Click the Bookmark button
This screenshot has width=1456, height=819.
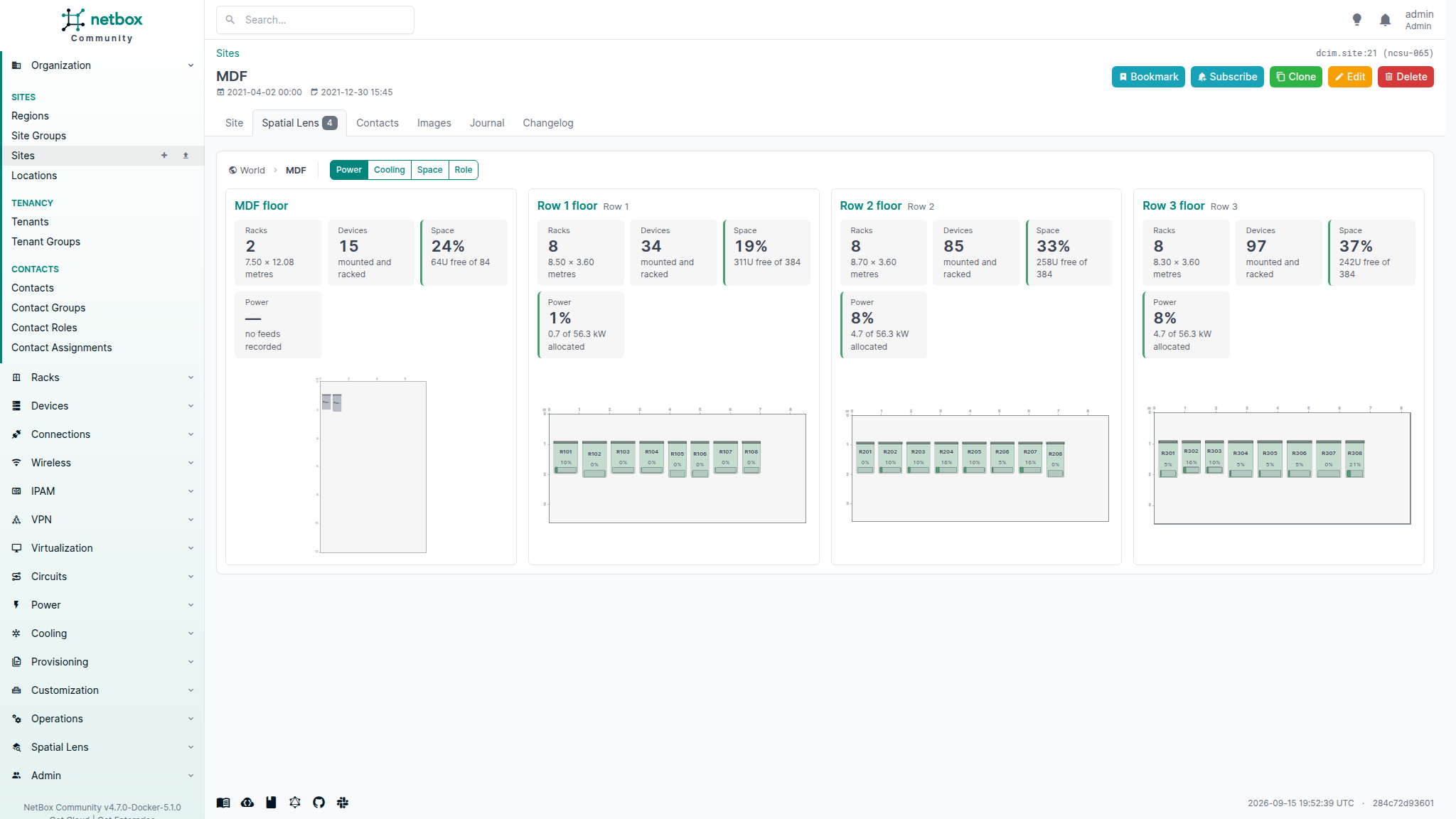point(1148,77)
